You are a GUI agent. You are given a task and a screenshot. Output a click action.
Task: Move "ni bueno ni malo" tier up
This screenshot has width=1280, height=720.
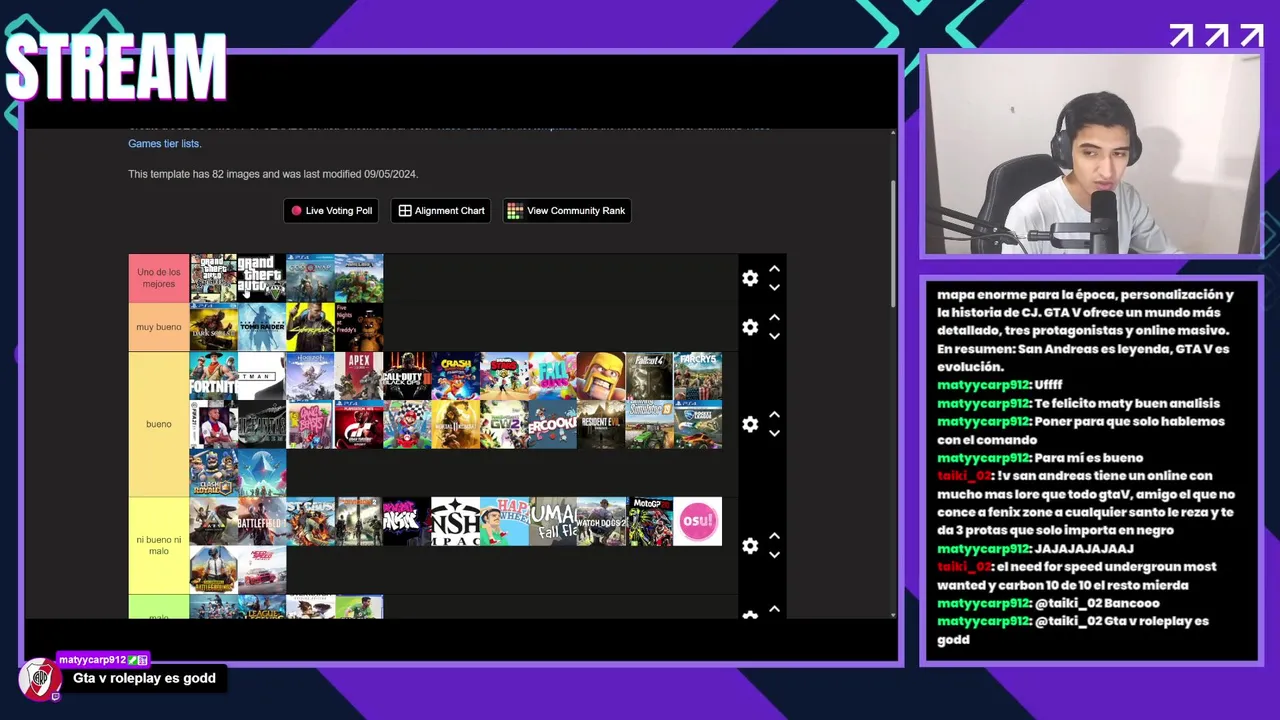774,537
